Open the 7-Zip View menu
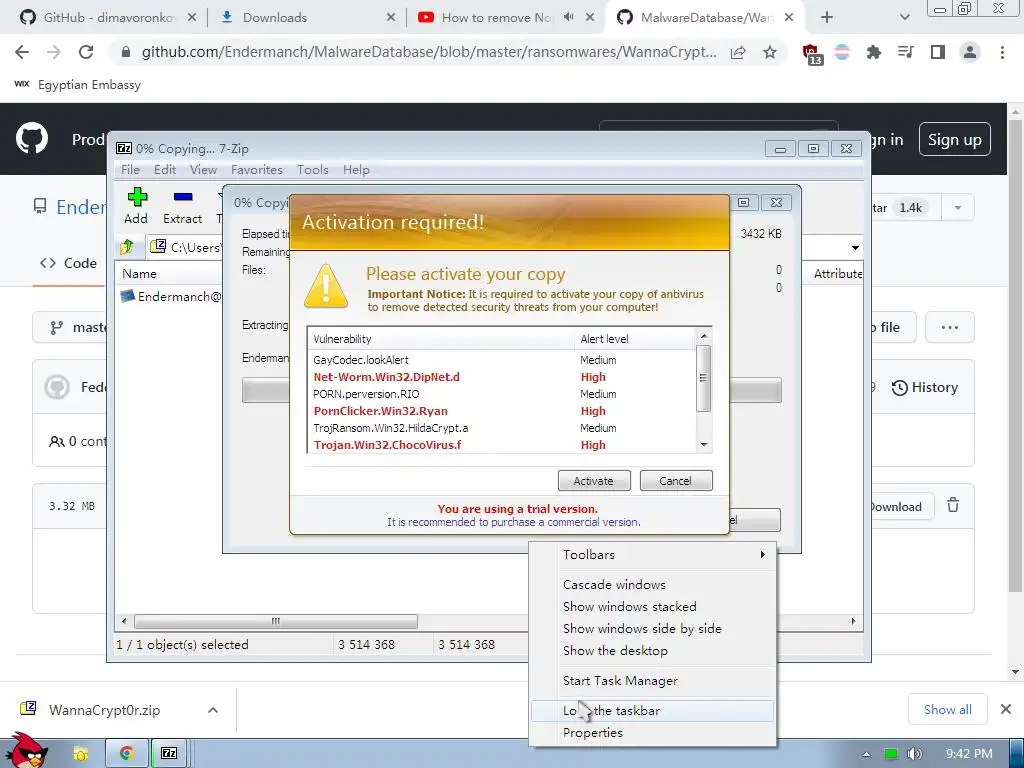 point(203,170)
